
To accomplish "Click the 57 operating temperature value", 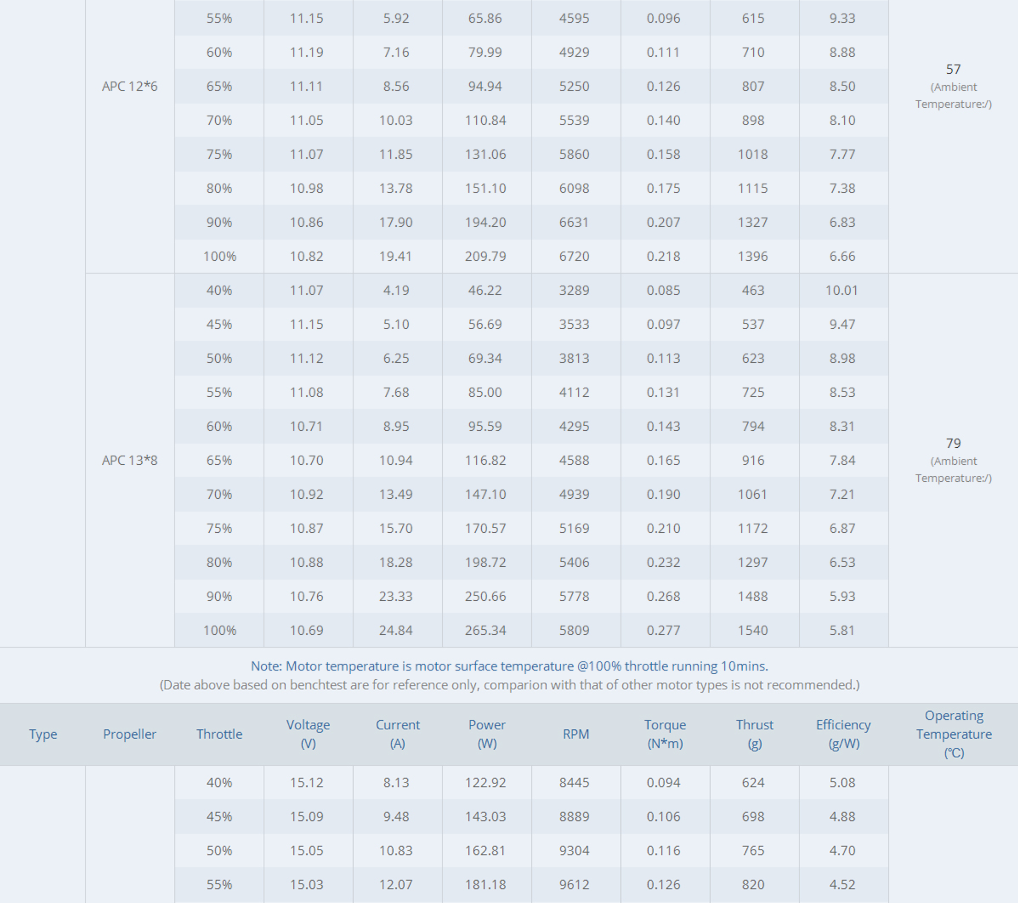I will (x=953, y=69).
